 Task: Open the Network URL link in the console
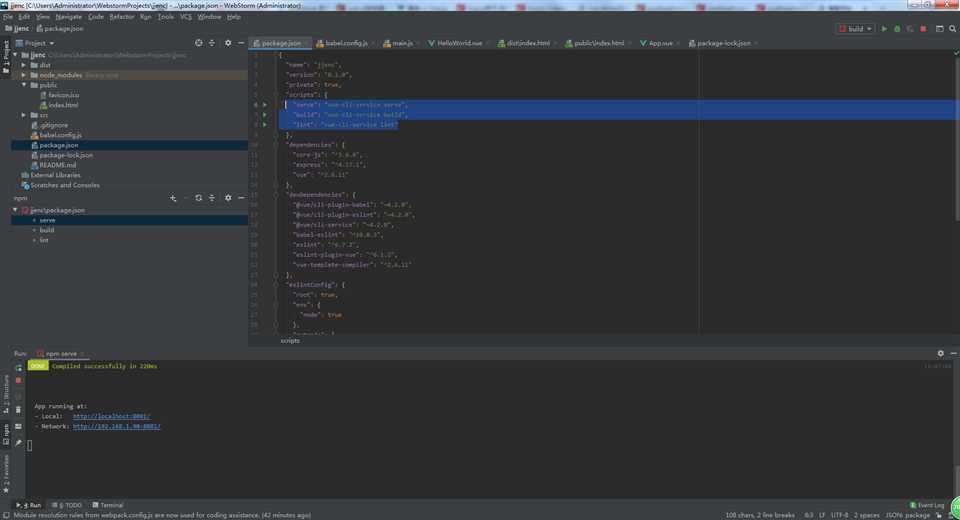coord(116,426)
